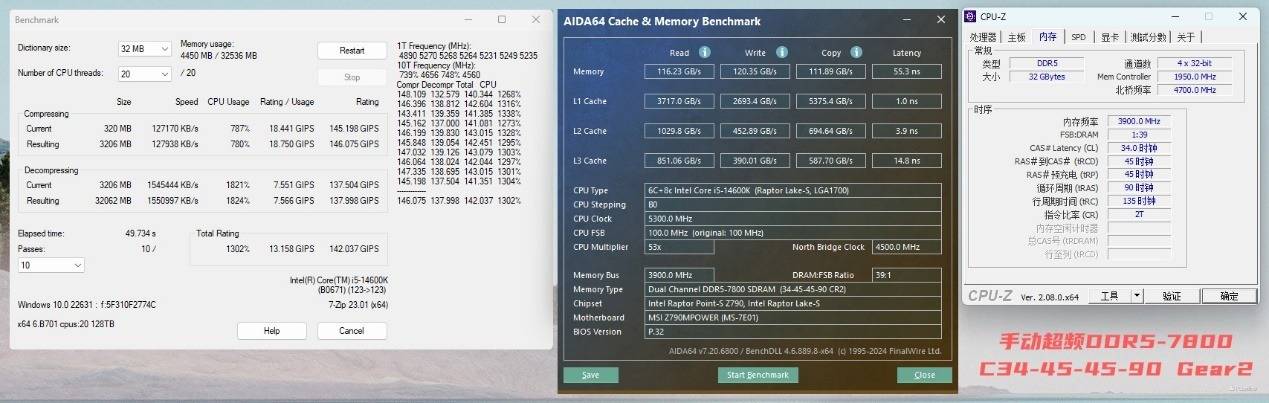
Task: Maximize the 7-Zip Benchmark window
Action: point(501,19)
